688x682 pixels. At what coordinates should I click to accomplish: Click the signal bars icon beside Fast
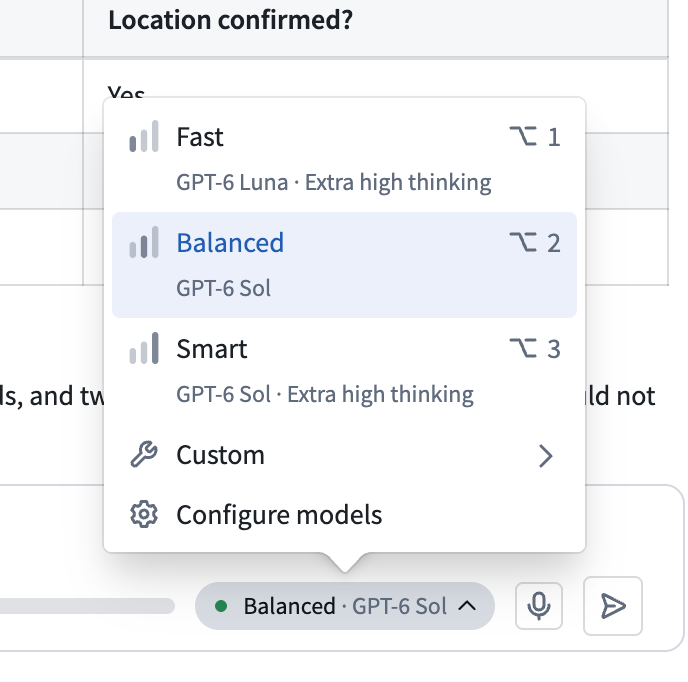(x=144, y=136)
